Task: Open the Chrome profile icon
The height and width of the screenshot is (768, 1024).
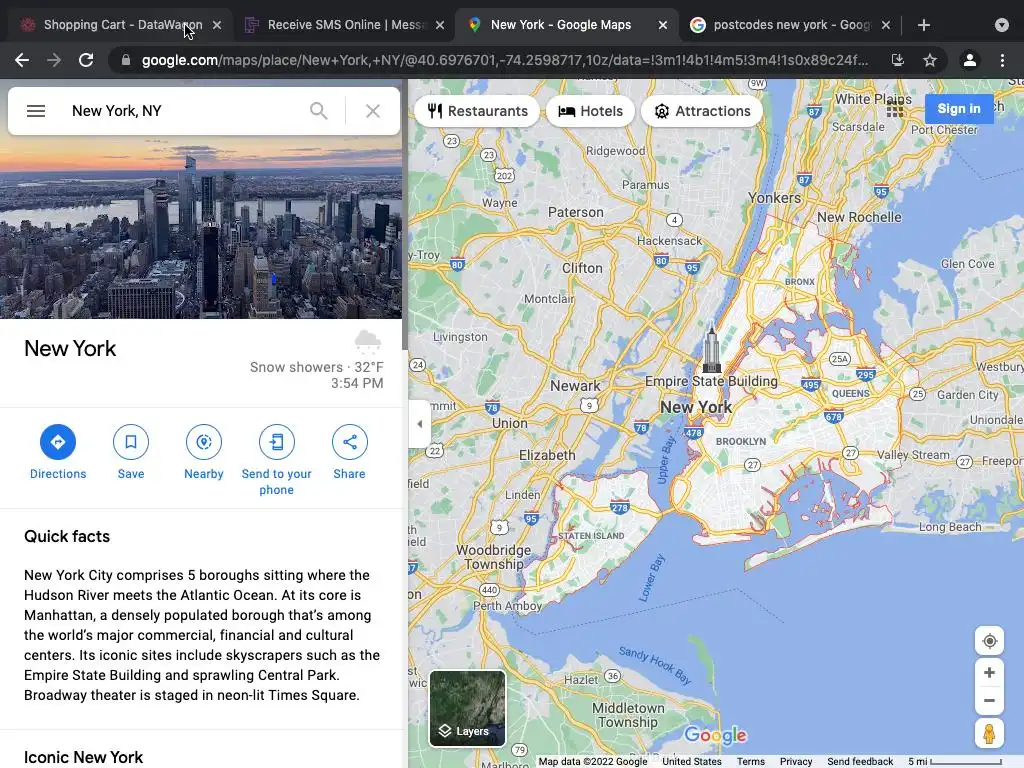Action: point(970,60)
